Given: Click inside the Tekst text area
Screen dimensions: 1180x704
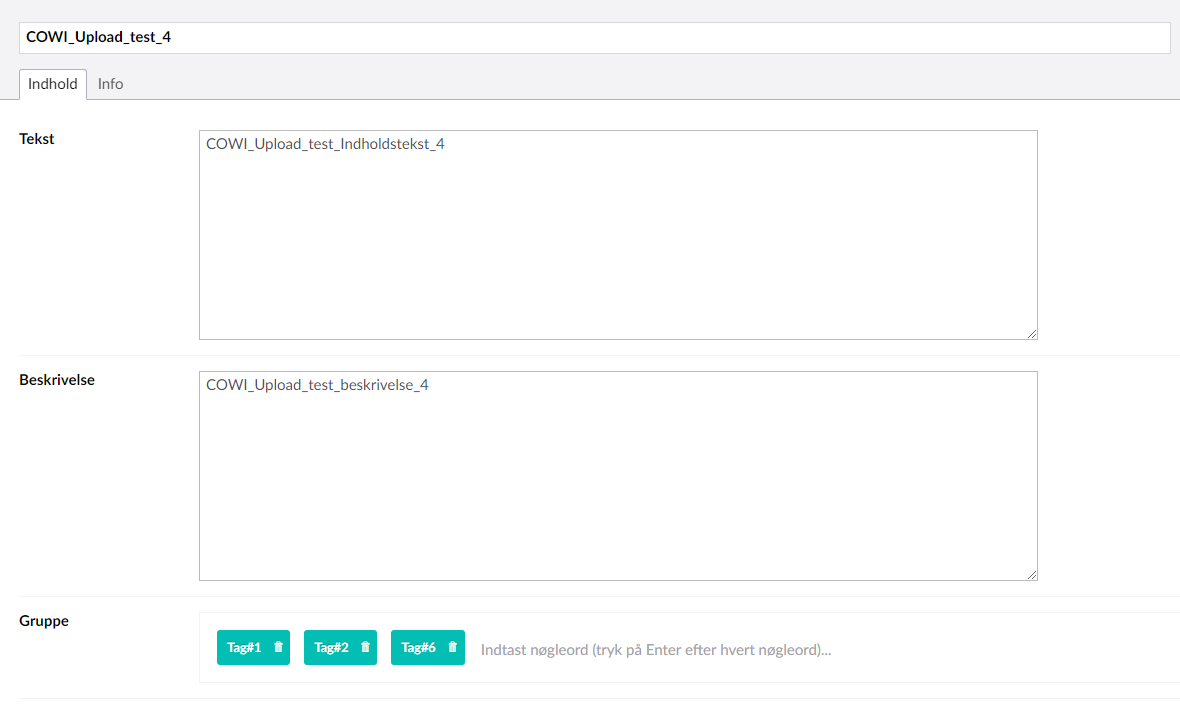Looking at the screenshot, I should pos(618,250).
